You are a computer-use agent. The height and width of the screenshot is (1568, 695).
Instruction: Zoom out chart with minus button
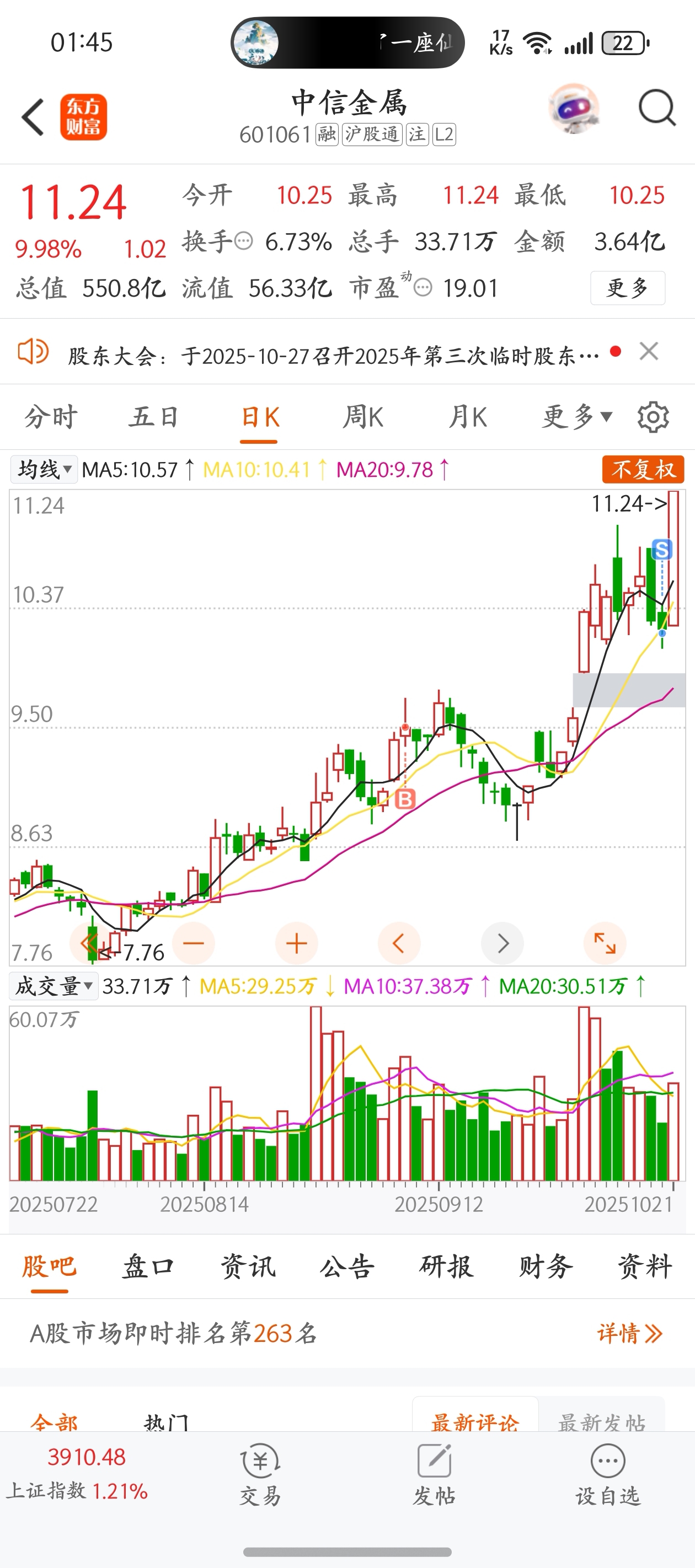(194, 943)
